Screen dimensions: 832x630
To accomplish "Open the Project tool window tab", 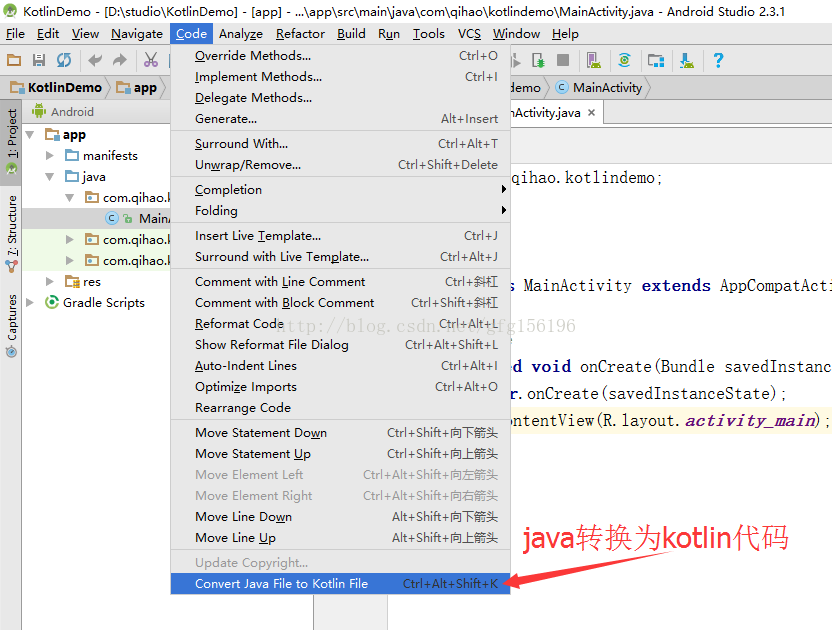I will click(12, 142).
